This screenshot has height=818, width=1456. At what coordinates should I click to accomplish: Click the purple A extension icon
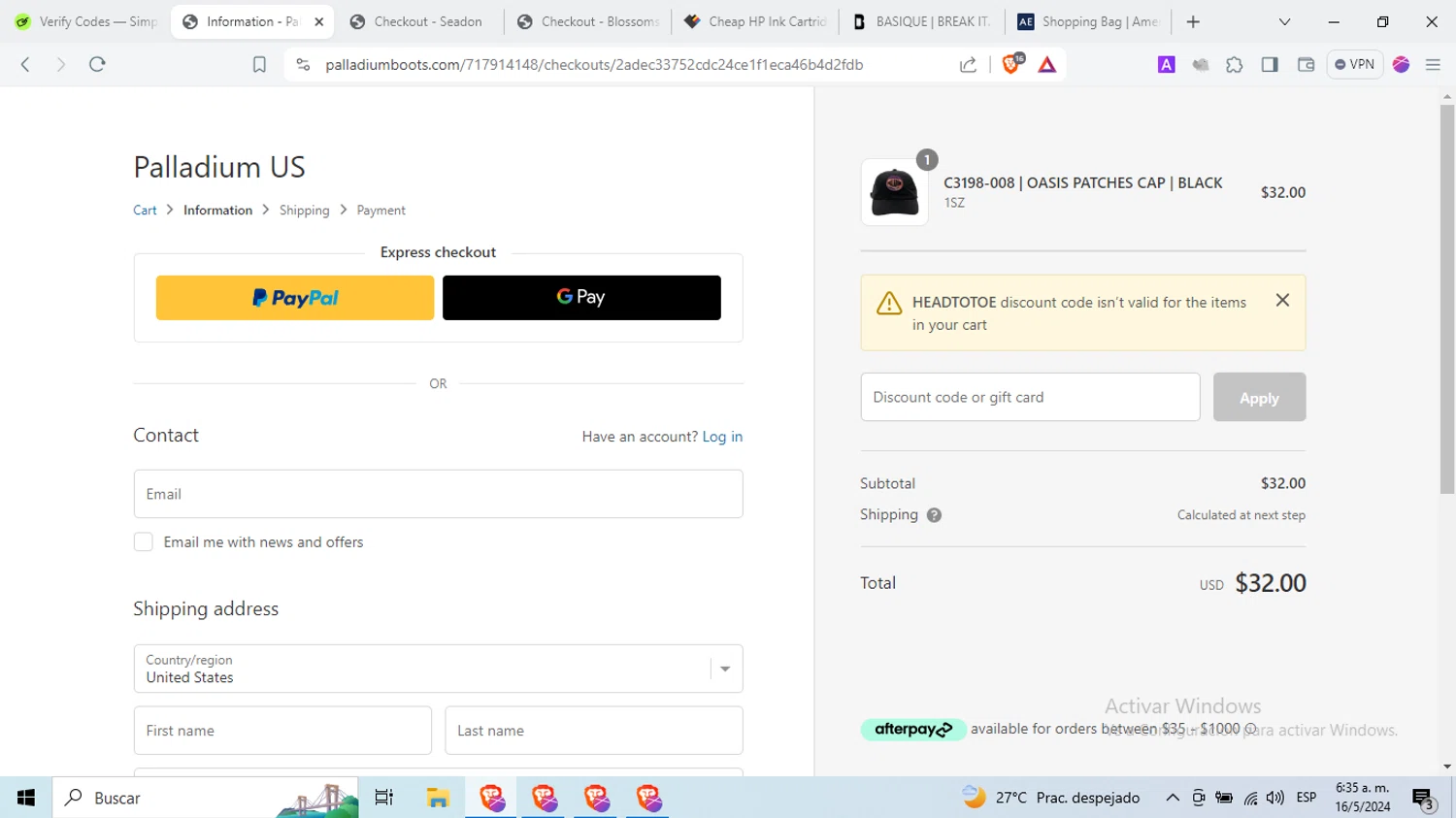(1167, 64)
